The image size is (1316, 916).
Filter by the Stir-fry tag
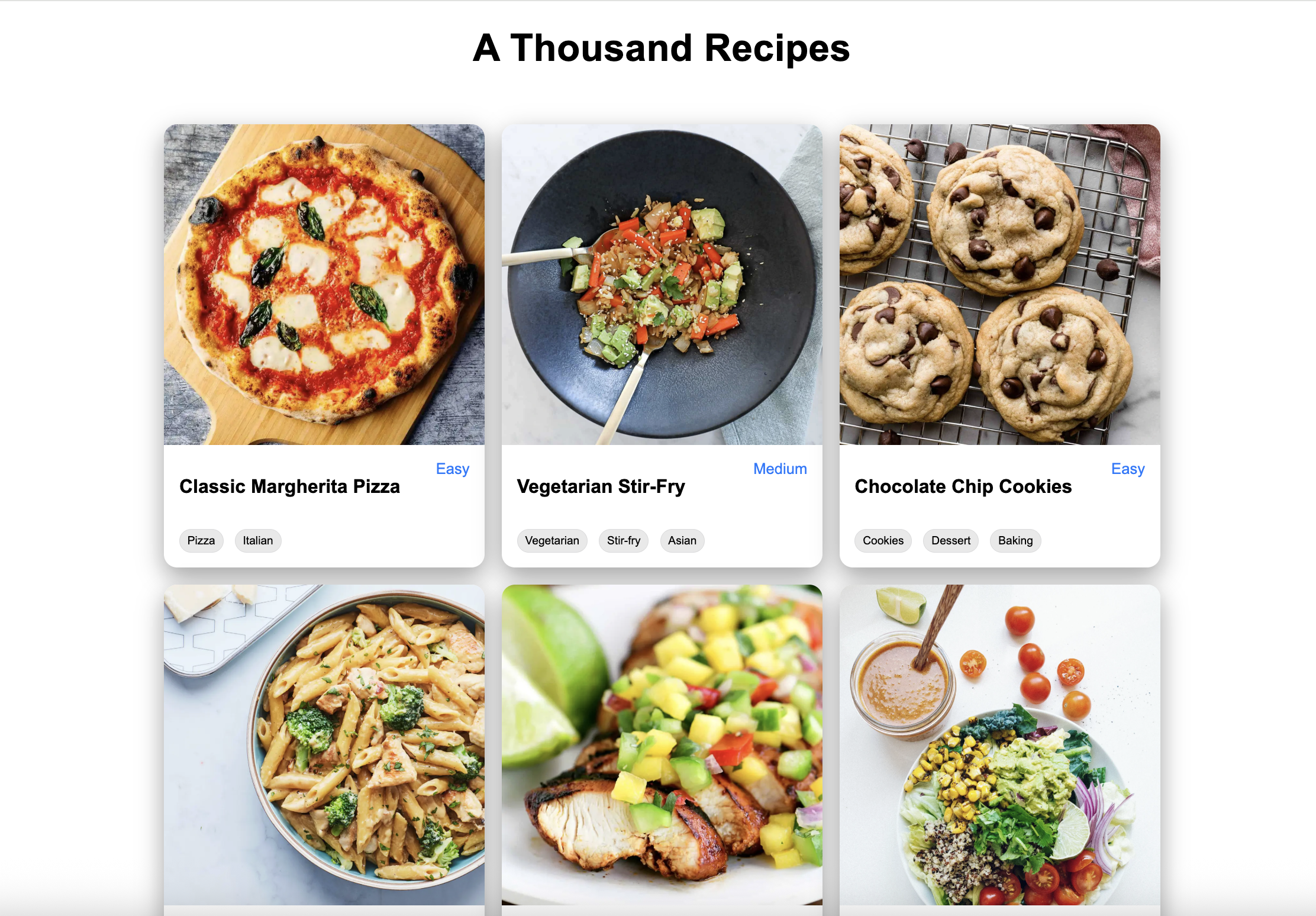624,541
